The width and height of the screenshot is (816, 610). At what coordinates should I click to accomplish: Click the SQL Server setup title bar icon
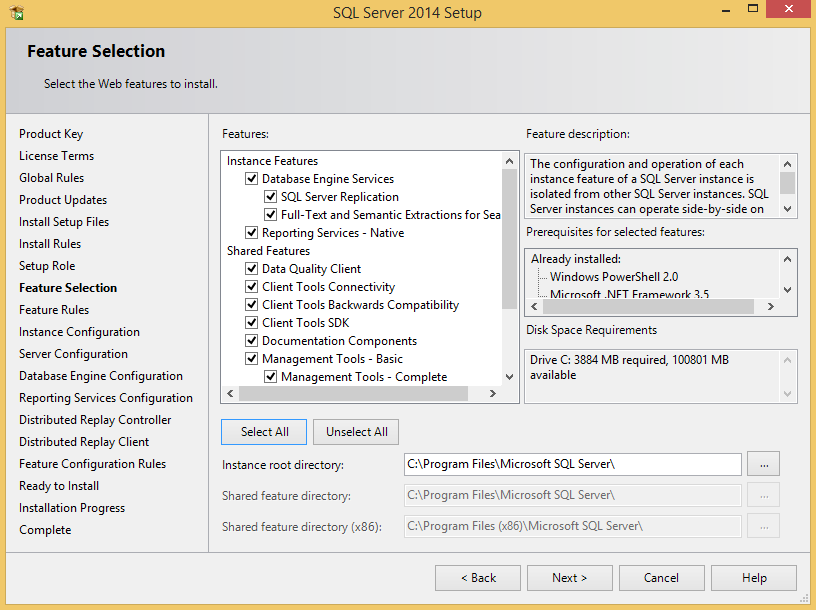17,12
